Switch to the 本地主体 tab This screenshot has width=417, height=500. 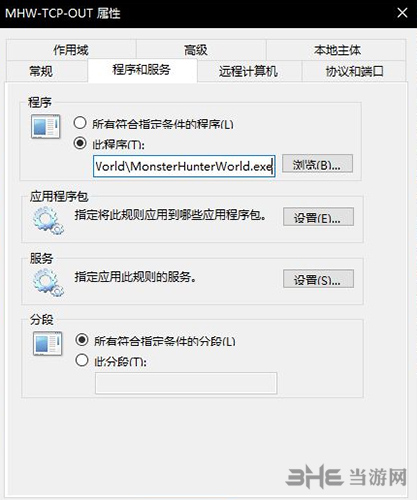tap(336, 50)
